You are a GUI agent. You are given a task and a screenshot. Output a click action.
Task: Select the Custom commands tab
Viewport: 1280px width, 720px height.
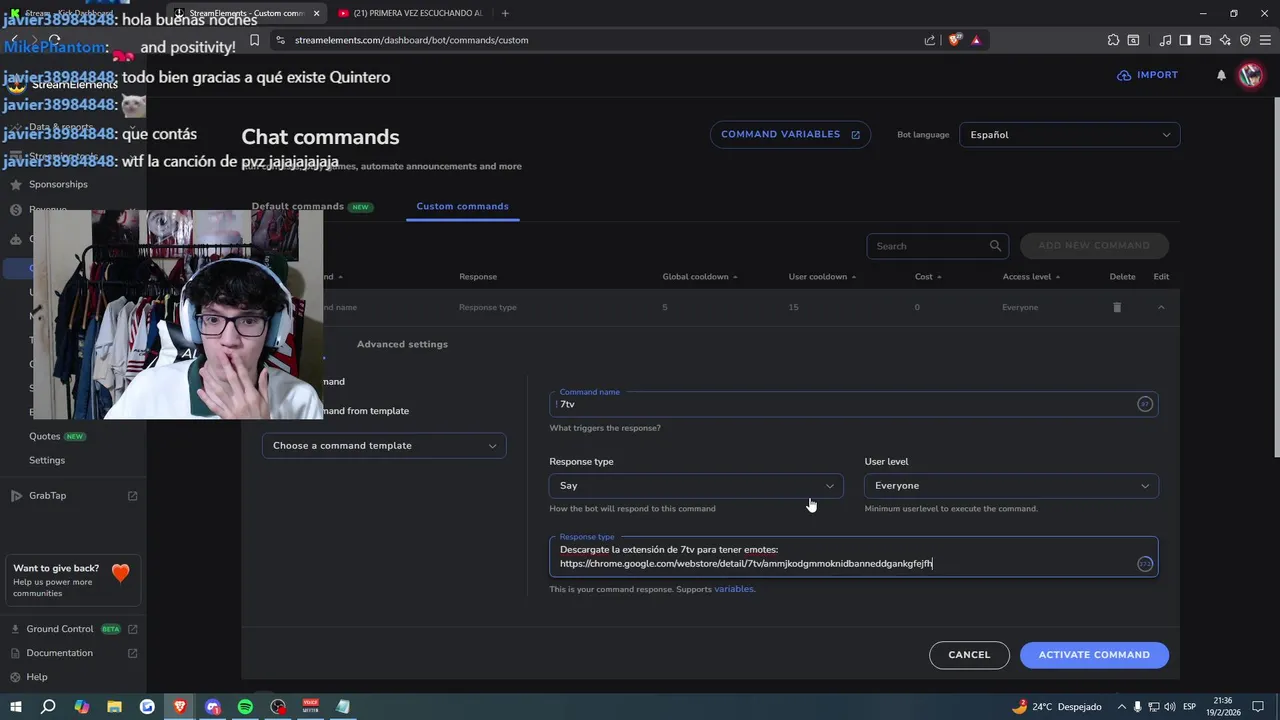tap(463, 206)
